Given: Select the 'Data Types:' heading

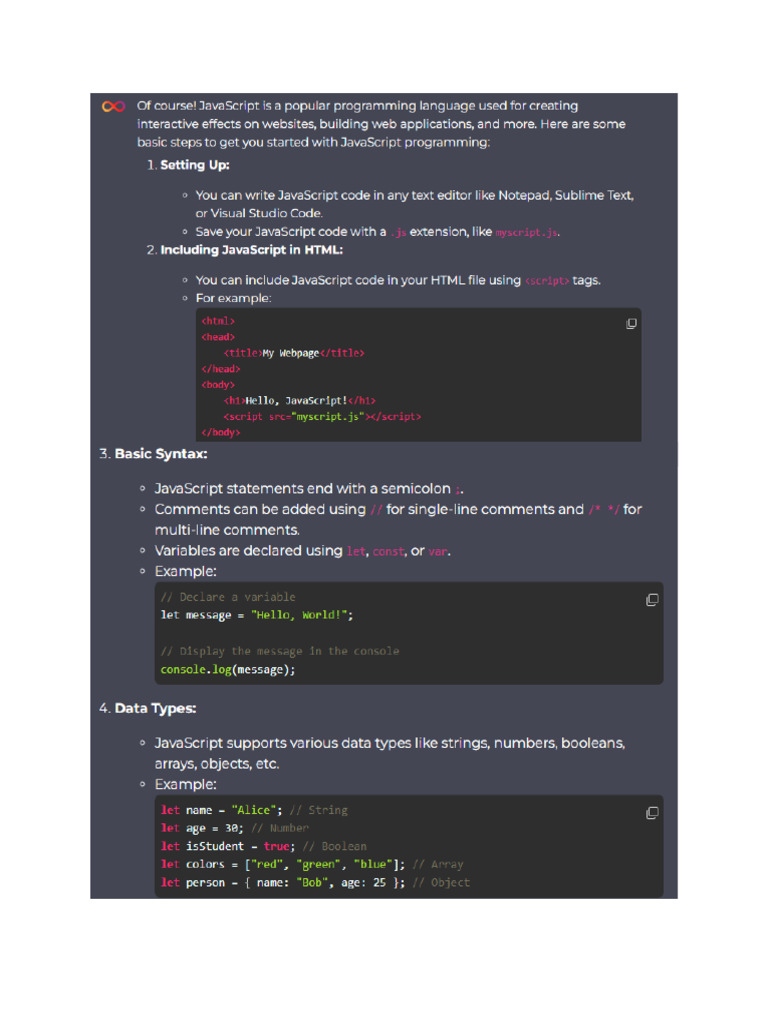Looking at the screenshot, I should tap(155, 708).
